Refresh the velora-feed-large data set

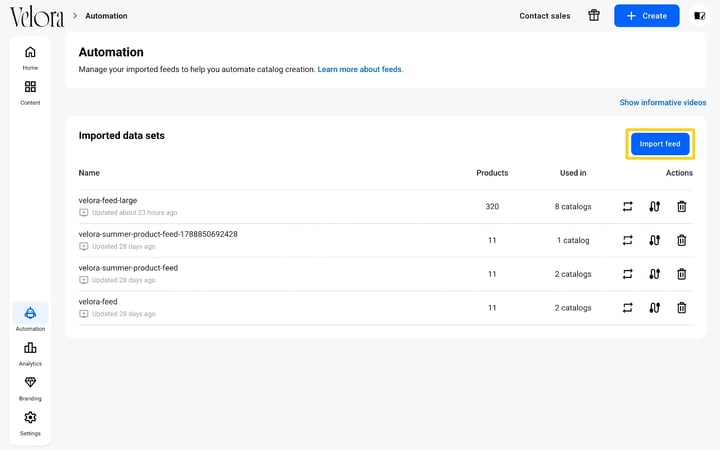click(627, 207)
